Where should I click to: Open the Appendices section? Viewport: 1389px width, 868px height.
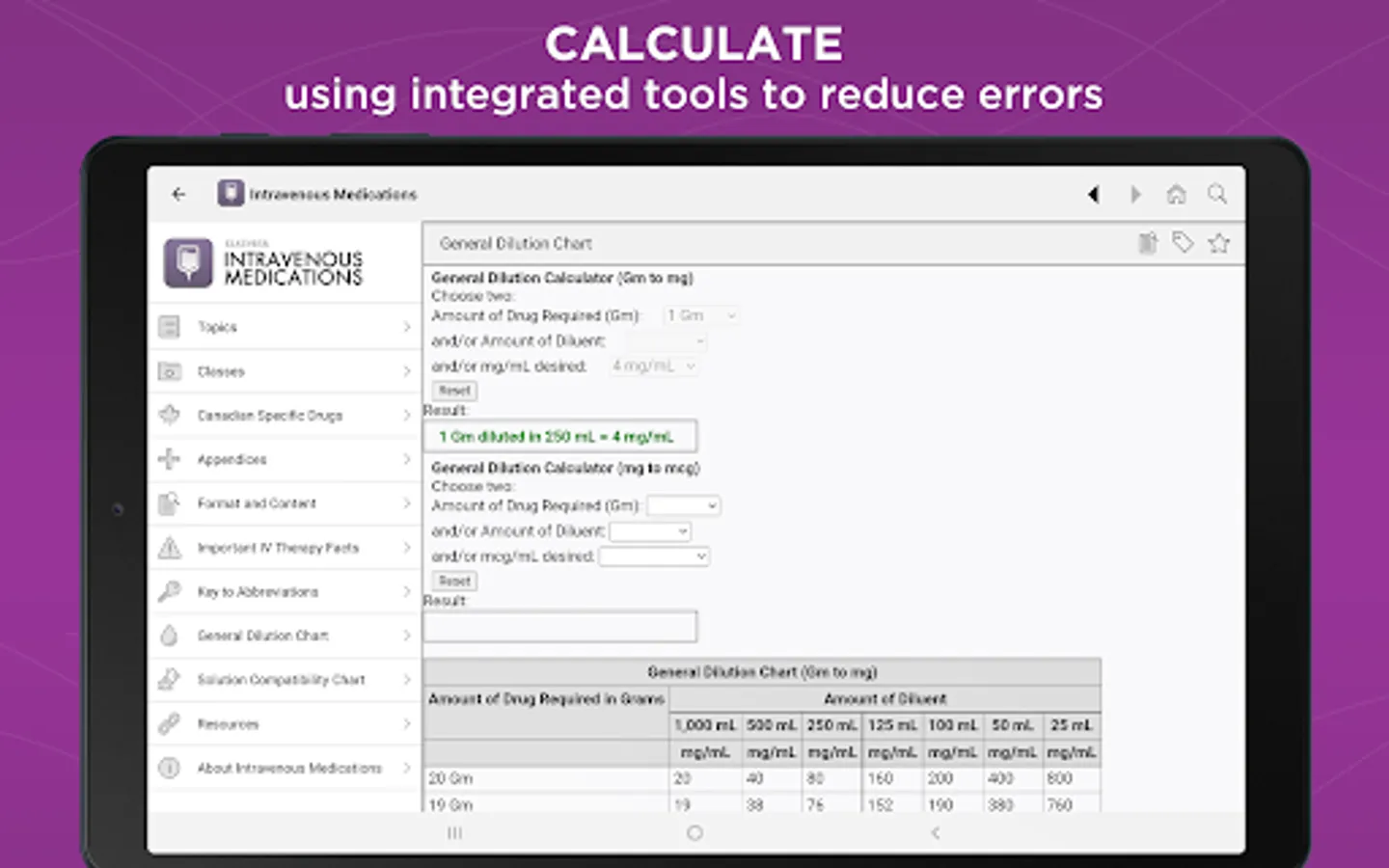tap(285, 459)
